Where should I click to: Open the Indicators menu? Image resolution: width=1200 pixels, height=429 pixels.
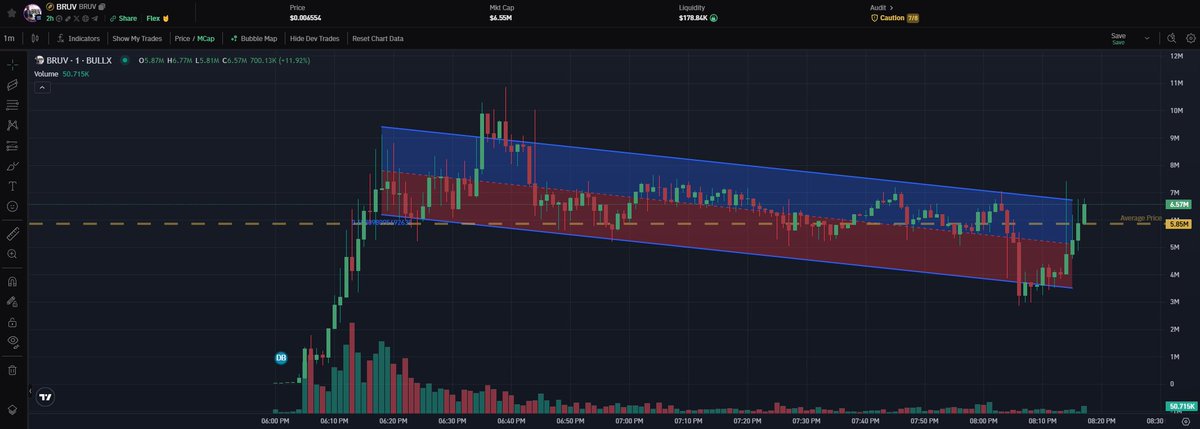click(78, 38)
